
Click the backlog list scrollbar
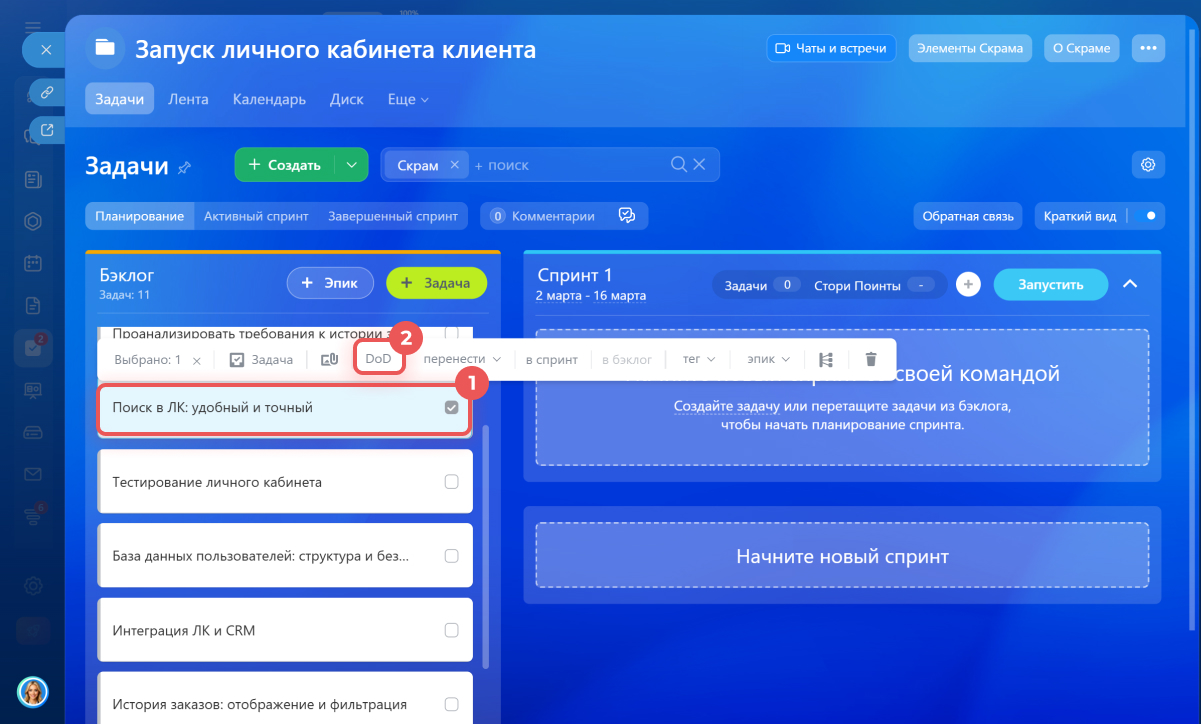[486, 545]
